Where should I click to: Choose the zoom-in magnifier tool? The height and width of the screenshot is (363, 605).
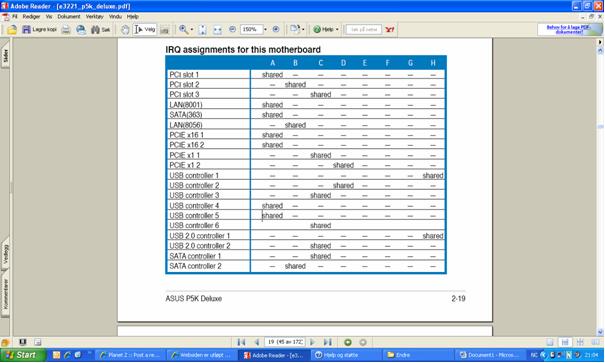184,29
